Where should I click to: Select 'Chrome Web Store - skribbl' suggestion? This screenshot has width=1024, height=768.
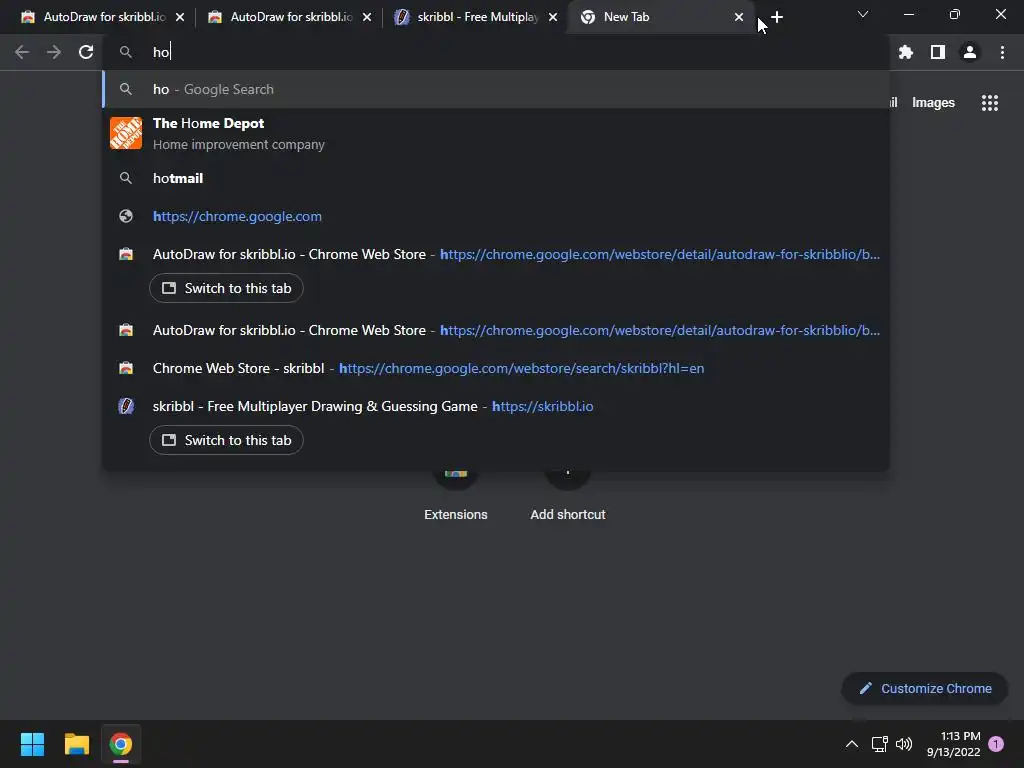click(x=496, y=368)
